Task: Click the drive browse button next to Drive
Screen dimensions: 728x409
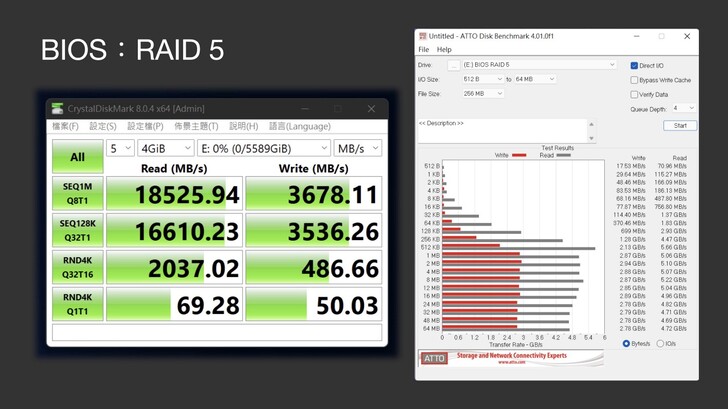Action: point(454,65)
